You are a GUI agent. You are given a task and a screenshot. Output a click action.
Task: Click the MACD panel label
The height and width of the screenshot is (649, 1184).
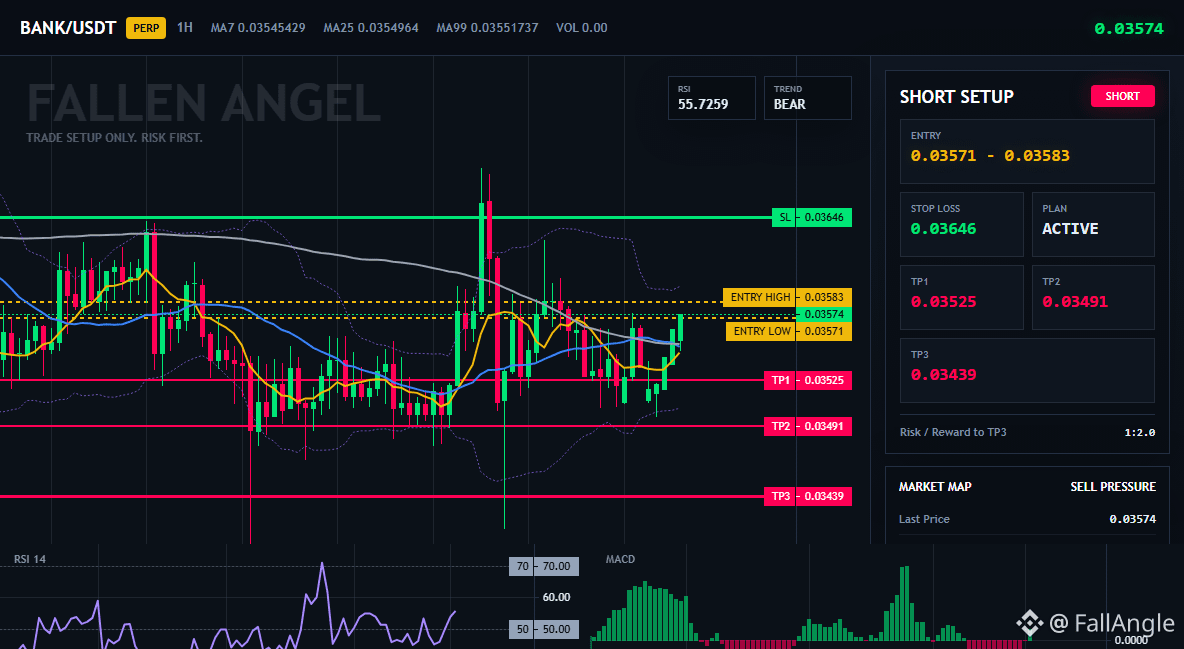[x=620, y=559]
